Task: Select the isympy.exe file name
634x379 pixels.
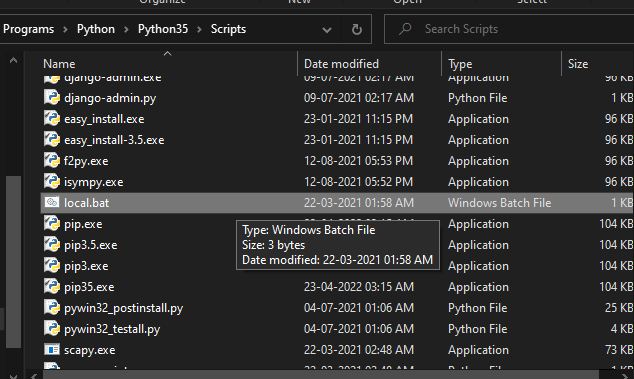Action: tap(93, 182)
